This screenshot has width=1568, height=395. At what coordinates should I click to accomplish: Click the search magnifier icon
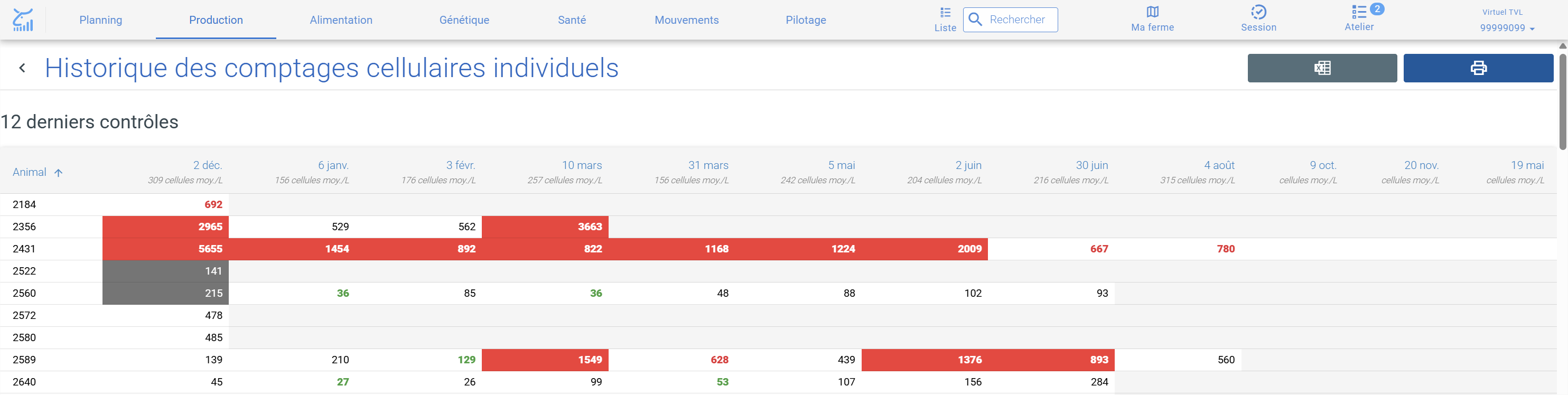tap(975, 20)
